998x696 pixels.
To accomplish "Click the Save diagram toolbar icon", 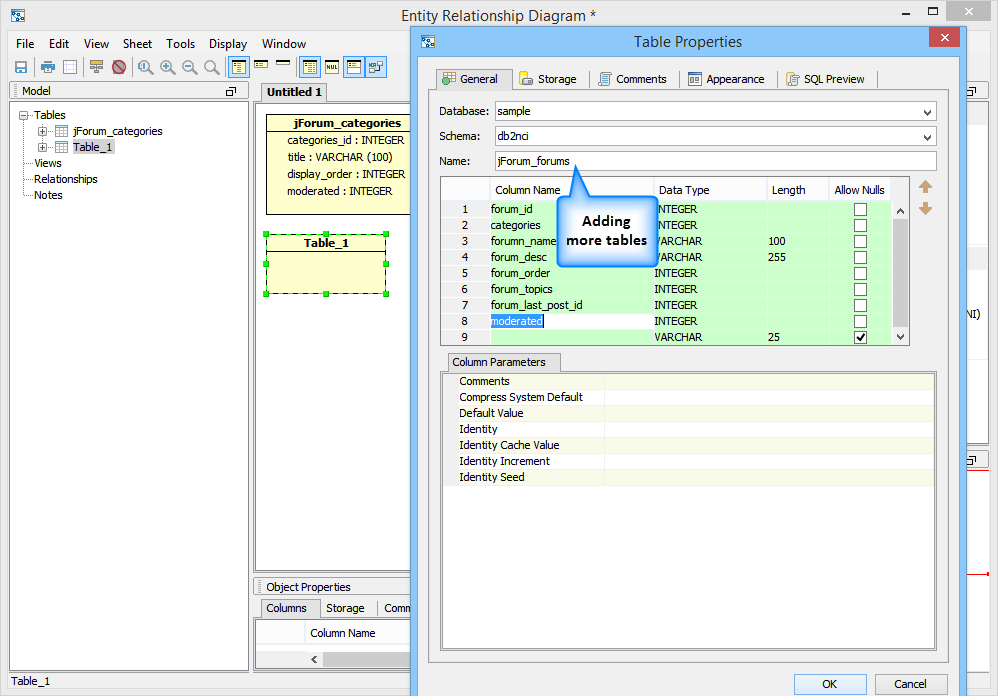I will (21, 67).
